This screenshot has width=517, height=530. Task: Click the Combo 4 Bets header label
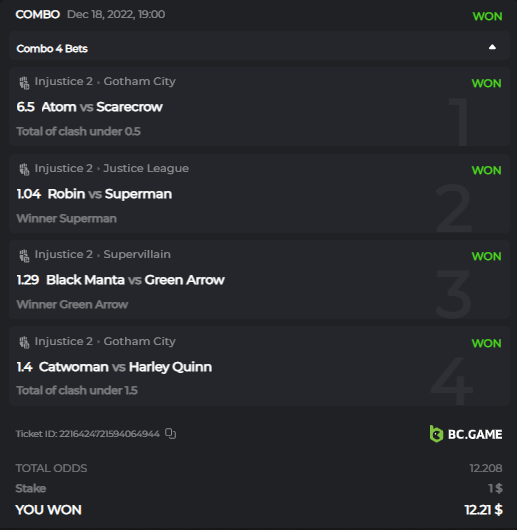click(x=52, y=49)
